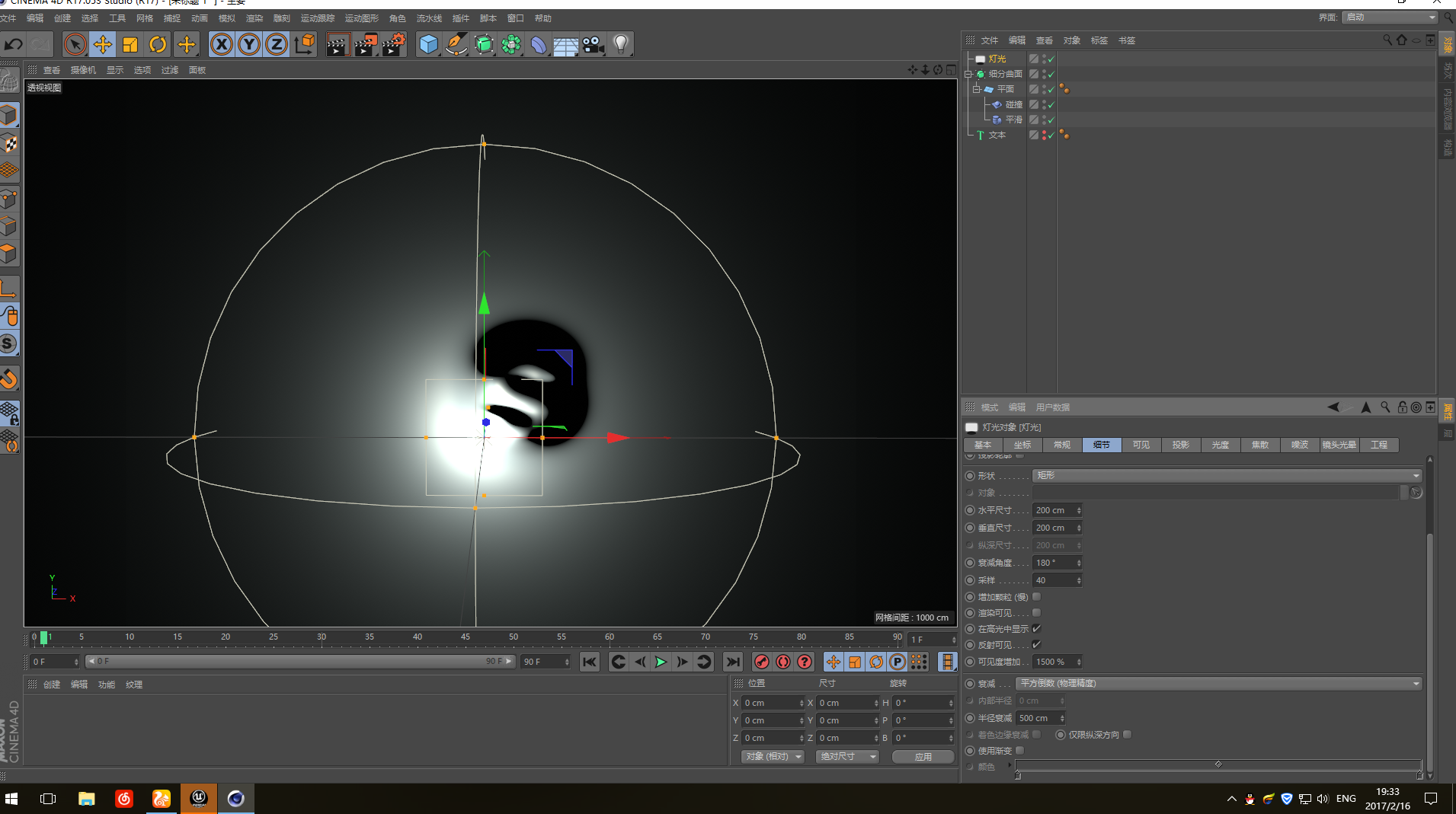Open the 运动图形 menu
The image size is (1456, 814).
tap(361, 18)
